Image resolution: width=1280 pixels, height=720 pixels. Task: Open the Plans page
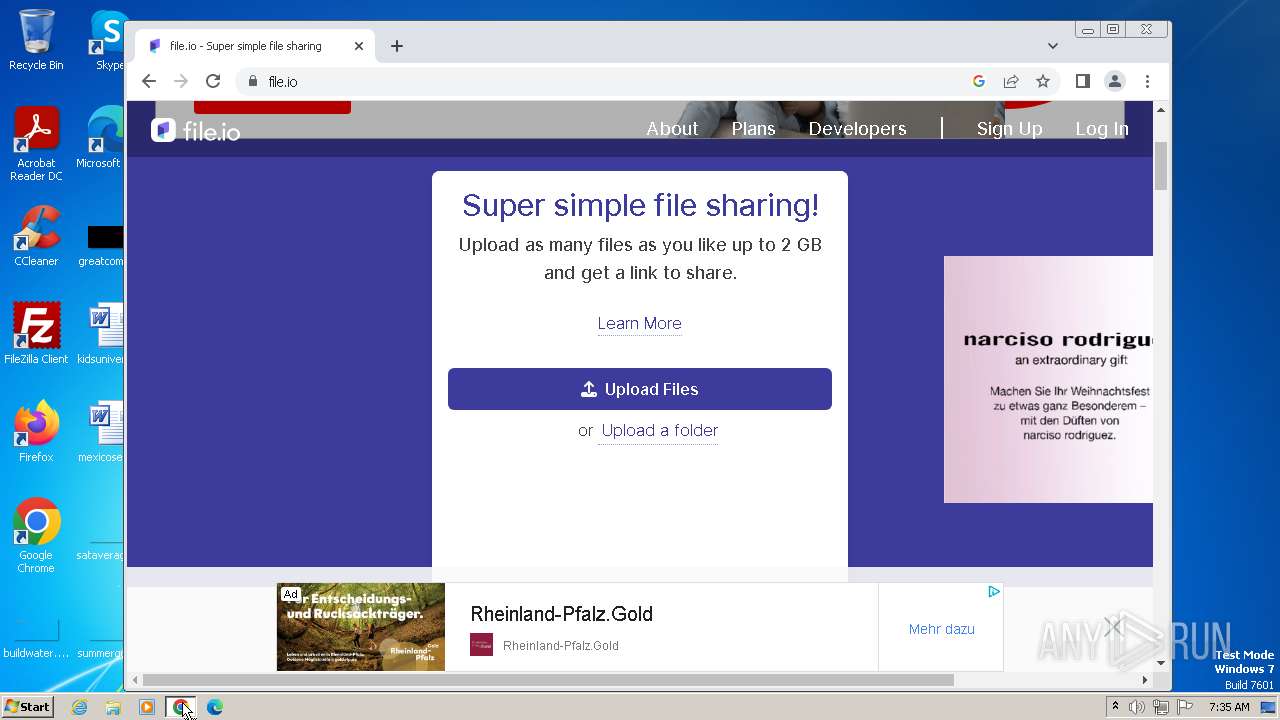[753, 128]
